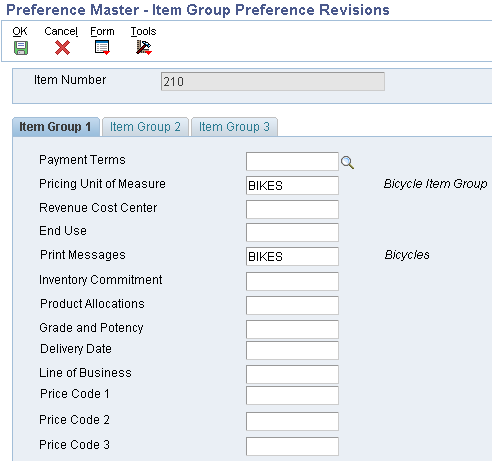Click the Line of Business field
Image resolution: width=492 pixels, height=461 pixels.
click(x=292, y=374)
